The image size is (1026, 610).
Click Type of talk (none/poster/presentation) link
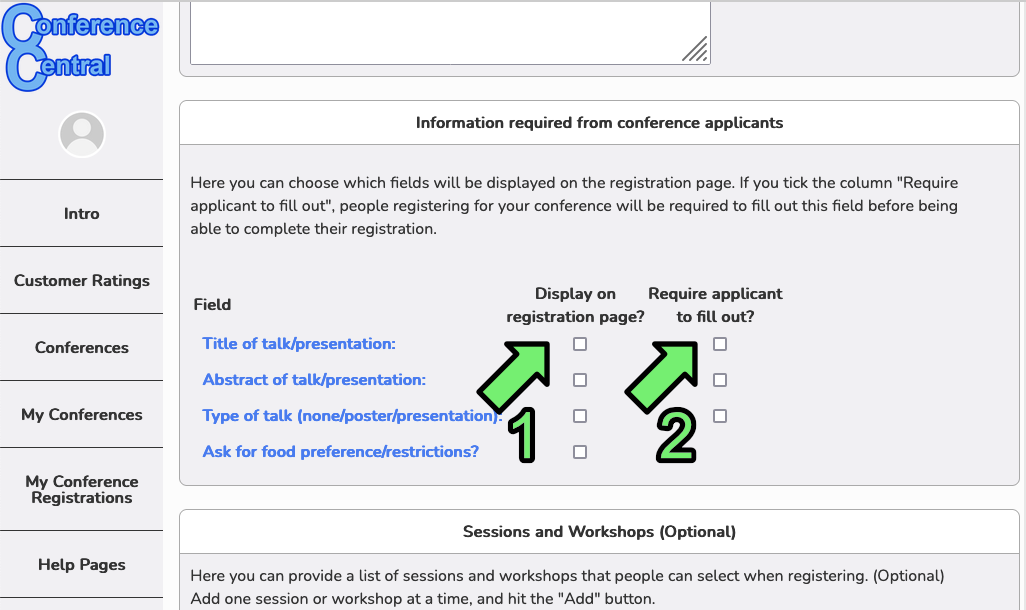352,416
